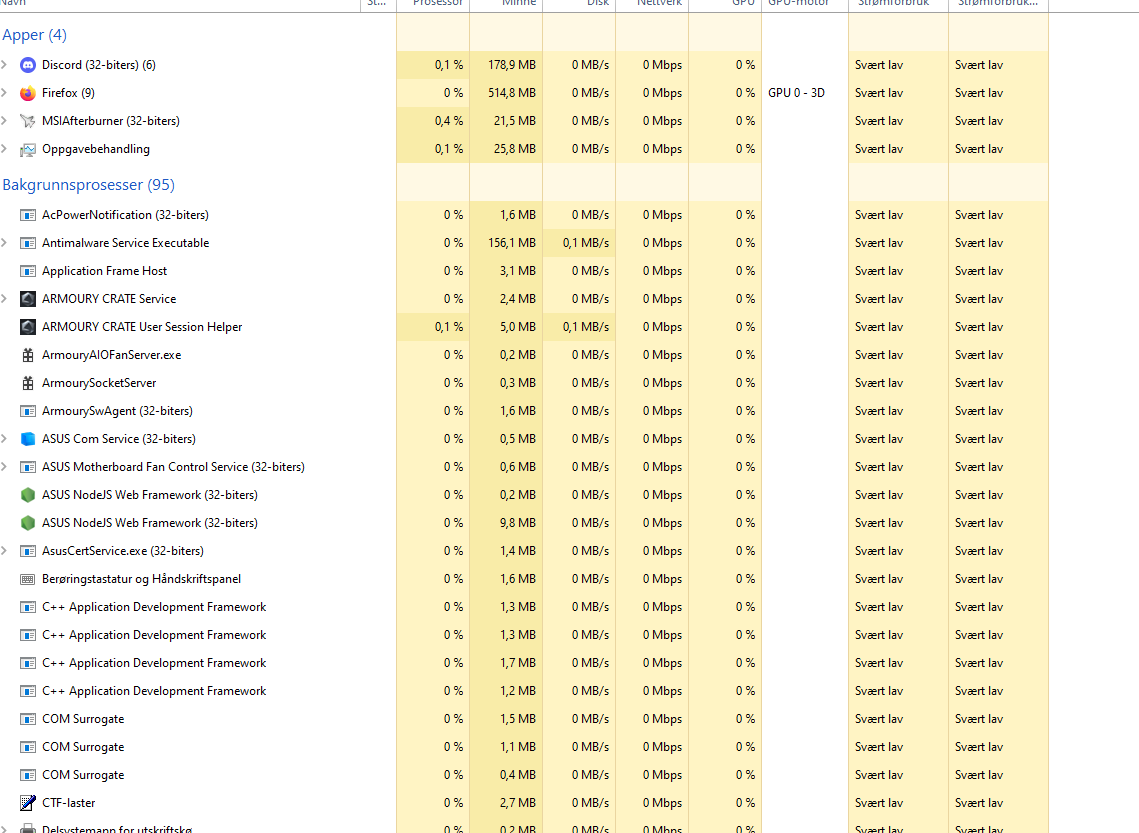Click Oppgavebehandling's 25,8 MB memory value
This screenshot has height=833, width=1139.
coord(515,149)
